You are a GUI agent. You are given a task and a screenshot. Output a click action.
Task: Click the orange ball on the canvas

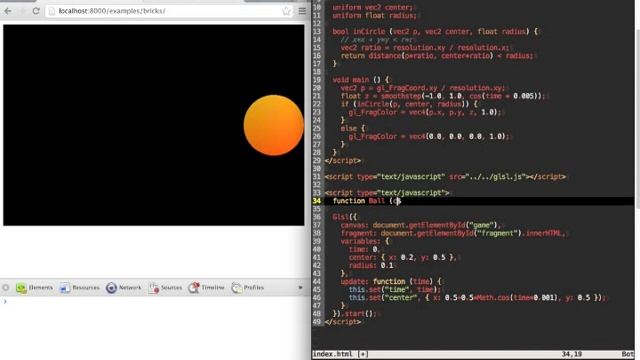click(x=273, y=125)
